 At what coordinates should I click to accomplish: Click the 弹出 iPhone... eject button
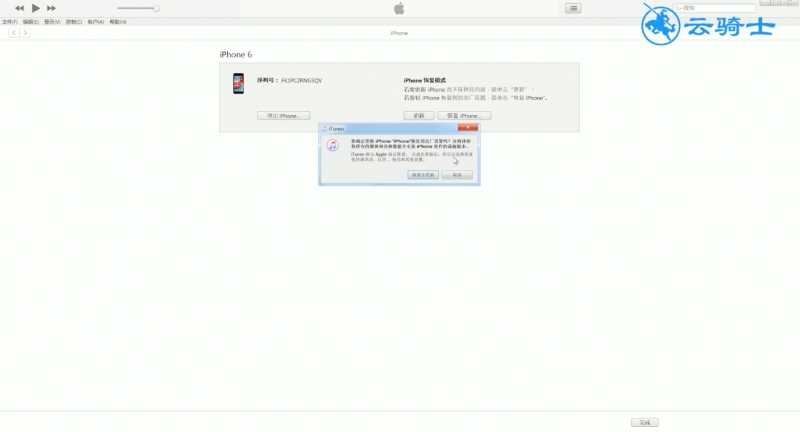[x=284, y=116]
